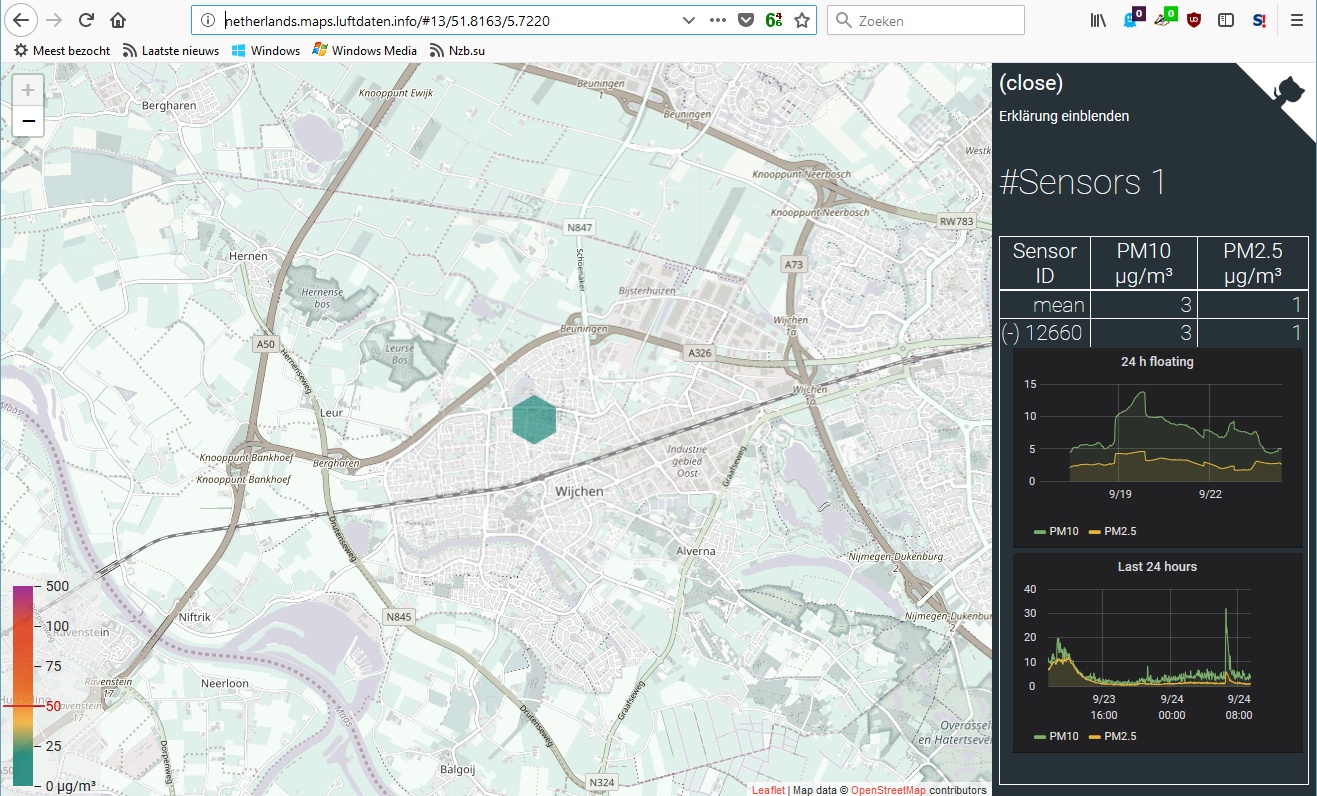Image resolution: width=1317 pixels, height=796 pixels.
Task: Collapse sensor 12660 details row
Action: (1011, 333)
